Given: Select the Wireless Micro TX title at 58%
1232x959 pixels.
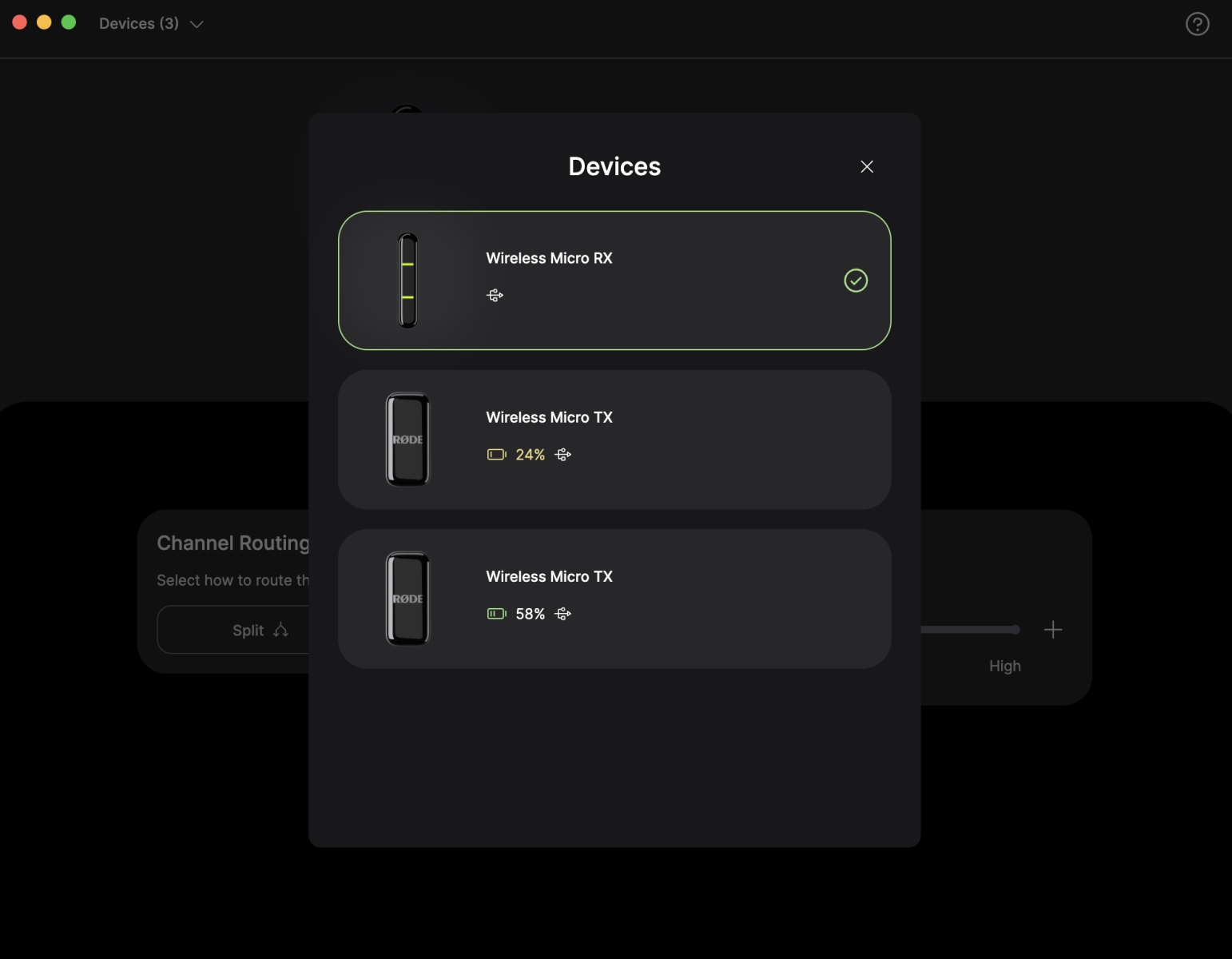Looking at the screenshot, I should click(x=549, y=576).
